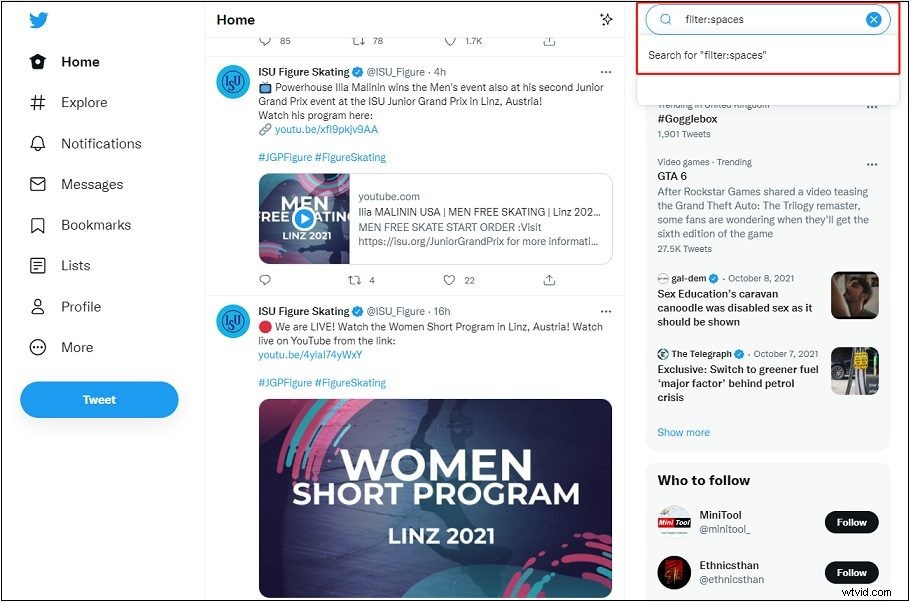Like the Women Short Program live tweet
Image resolution: width=911 pixels, height=602 pixels.
click(x=450, y=38)
